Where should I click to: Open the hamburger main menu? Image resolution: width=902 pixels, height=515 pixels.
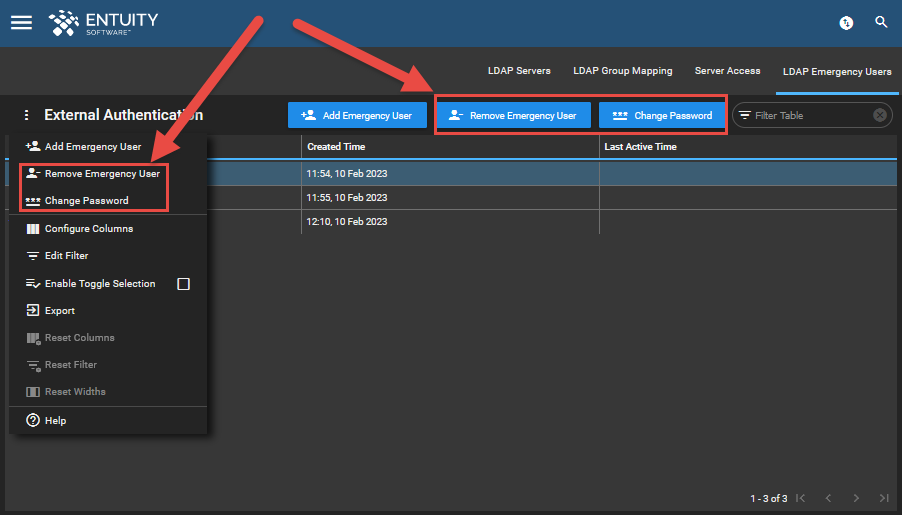[21, 22]
